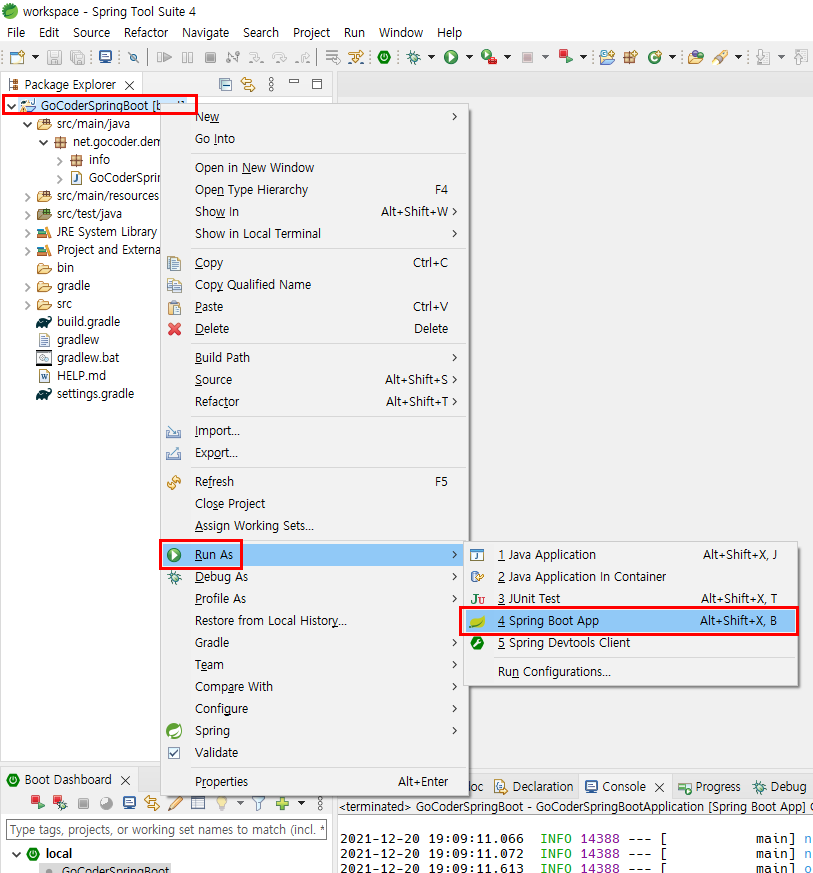Open the File menu
This screenshot has width=813, height=873.
pos(16,32)
